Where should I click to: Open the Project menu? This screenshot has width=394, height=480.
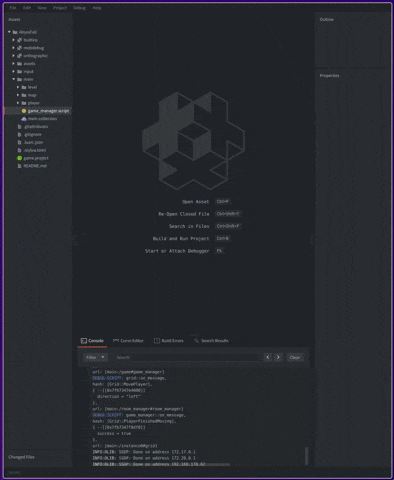(x=60, y=8)
